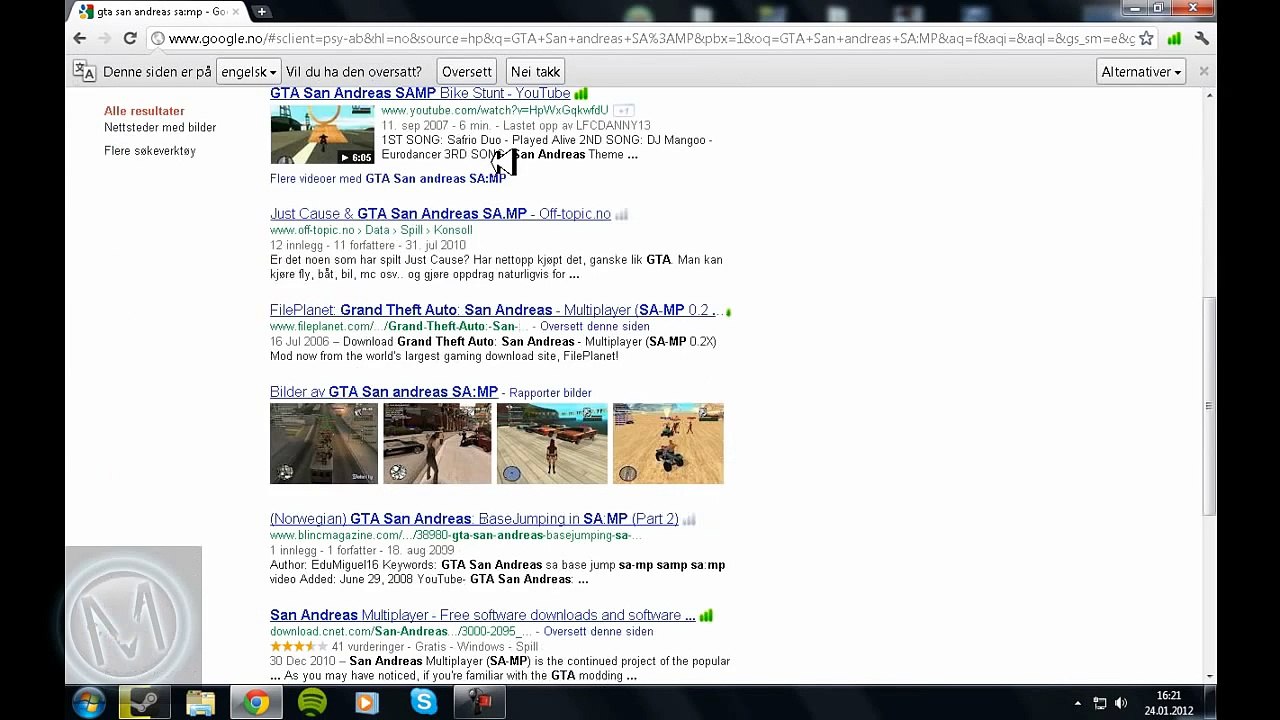Reload the page with the refresh icon
This screenshot has width=1280, height=720.
130,38
